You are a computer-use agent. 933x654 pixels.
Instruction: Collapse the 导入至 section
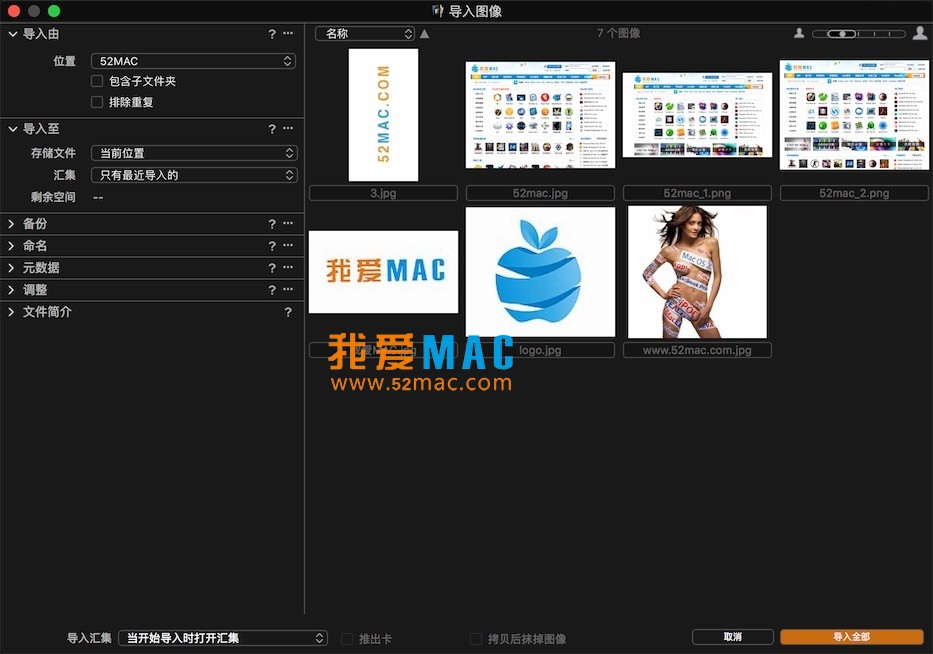tap(12, 129)
